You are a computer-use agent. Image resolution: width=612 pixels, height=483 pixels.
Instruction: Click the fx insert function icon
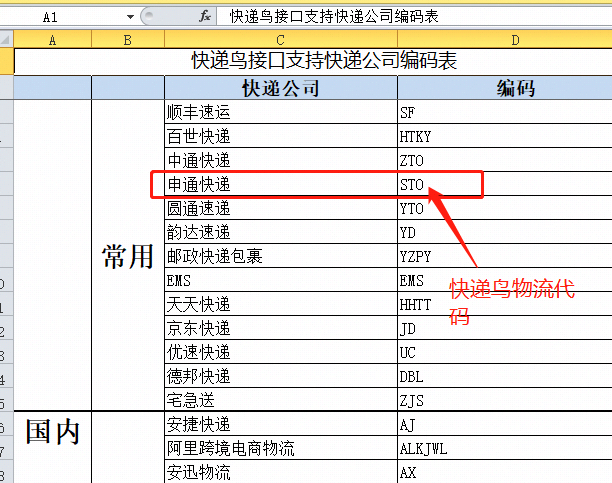tap(205, 16)
